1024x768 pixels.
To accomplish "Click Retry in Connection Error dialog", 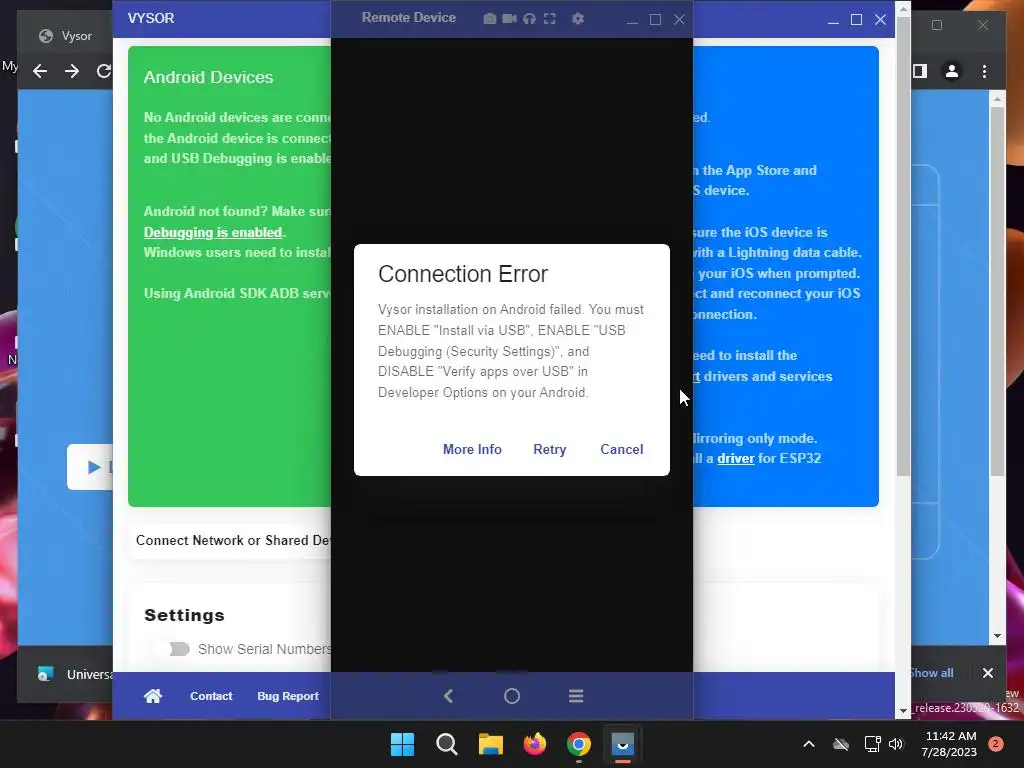I will tap(550, 449).
